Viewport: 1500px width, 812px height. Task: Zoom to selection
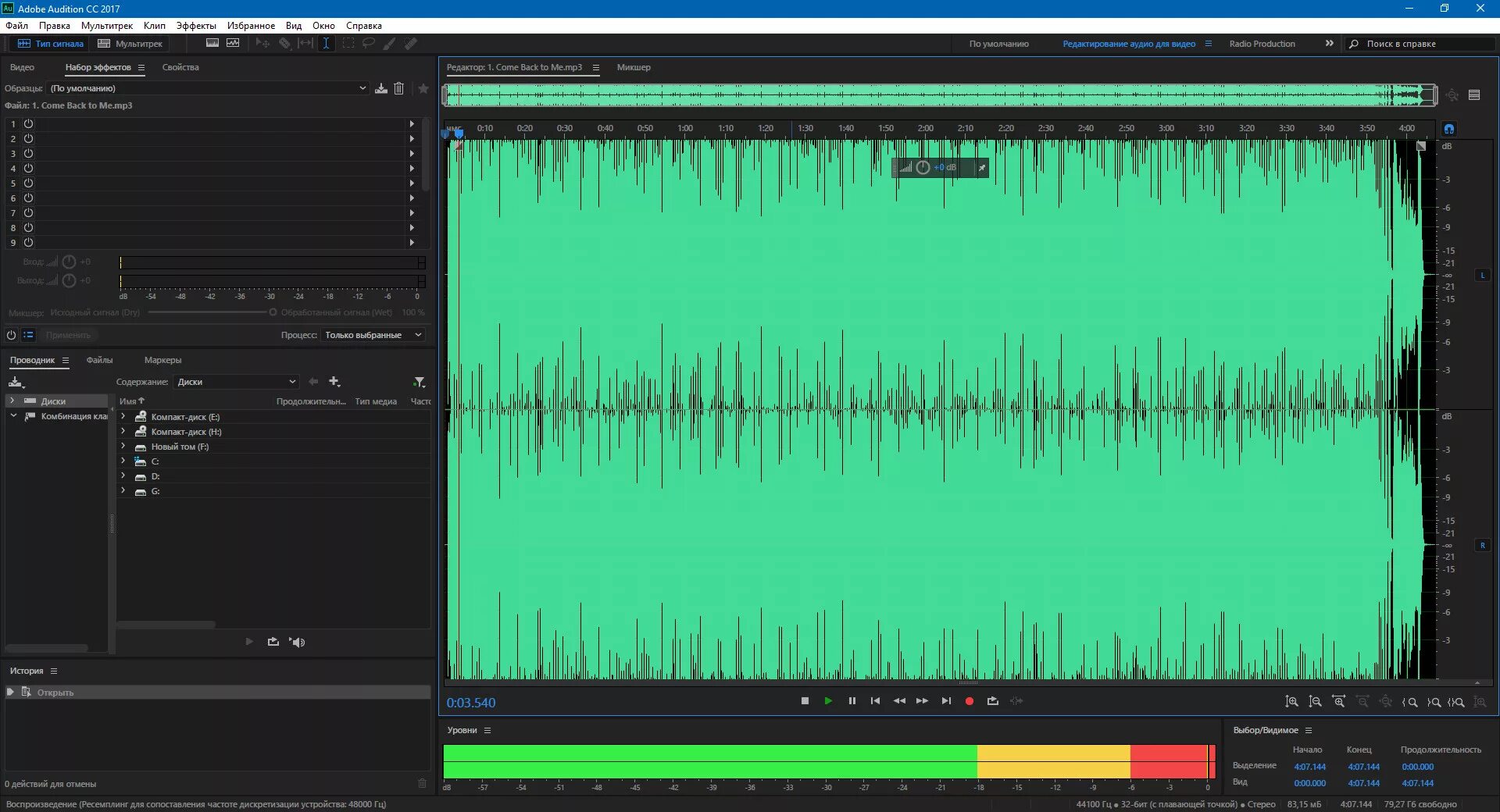pyautogui.click(x=1456, y=702)
